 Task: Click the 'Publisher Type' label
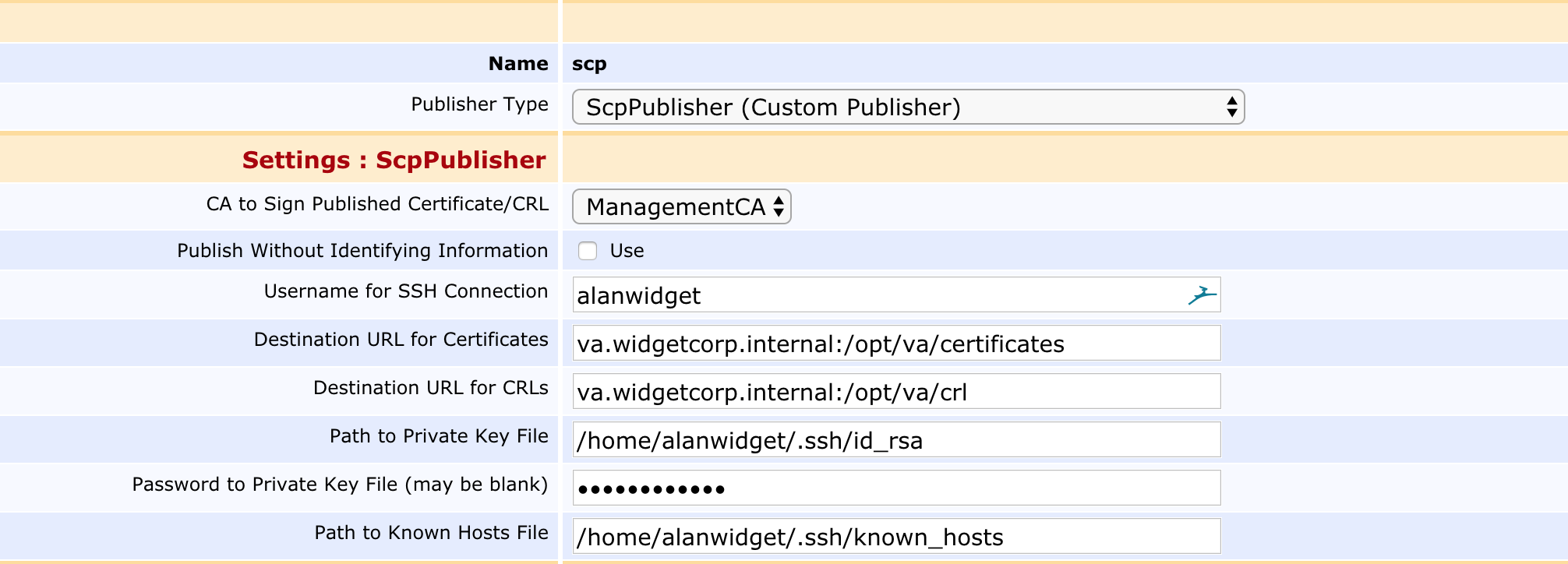[x=479, y=104]
